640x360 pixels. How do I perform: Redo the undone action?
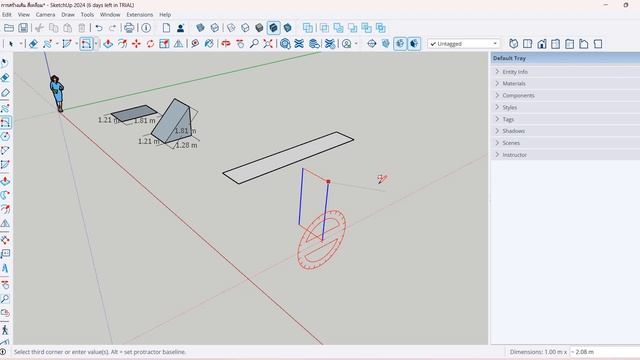pos(112,28)
